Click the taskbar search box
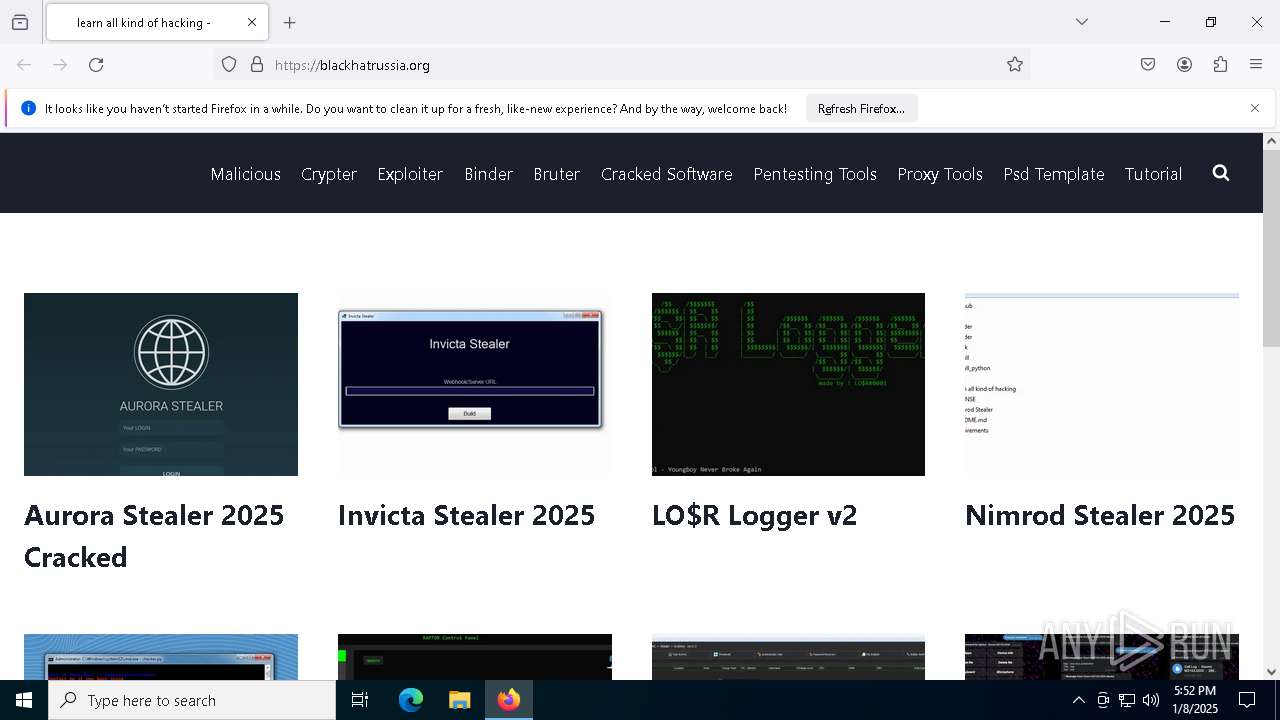 [192, 700]
